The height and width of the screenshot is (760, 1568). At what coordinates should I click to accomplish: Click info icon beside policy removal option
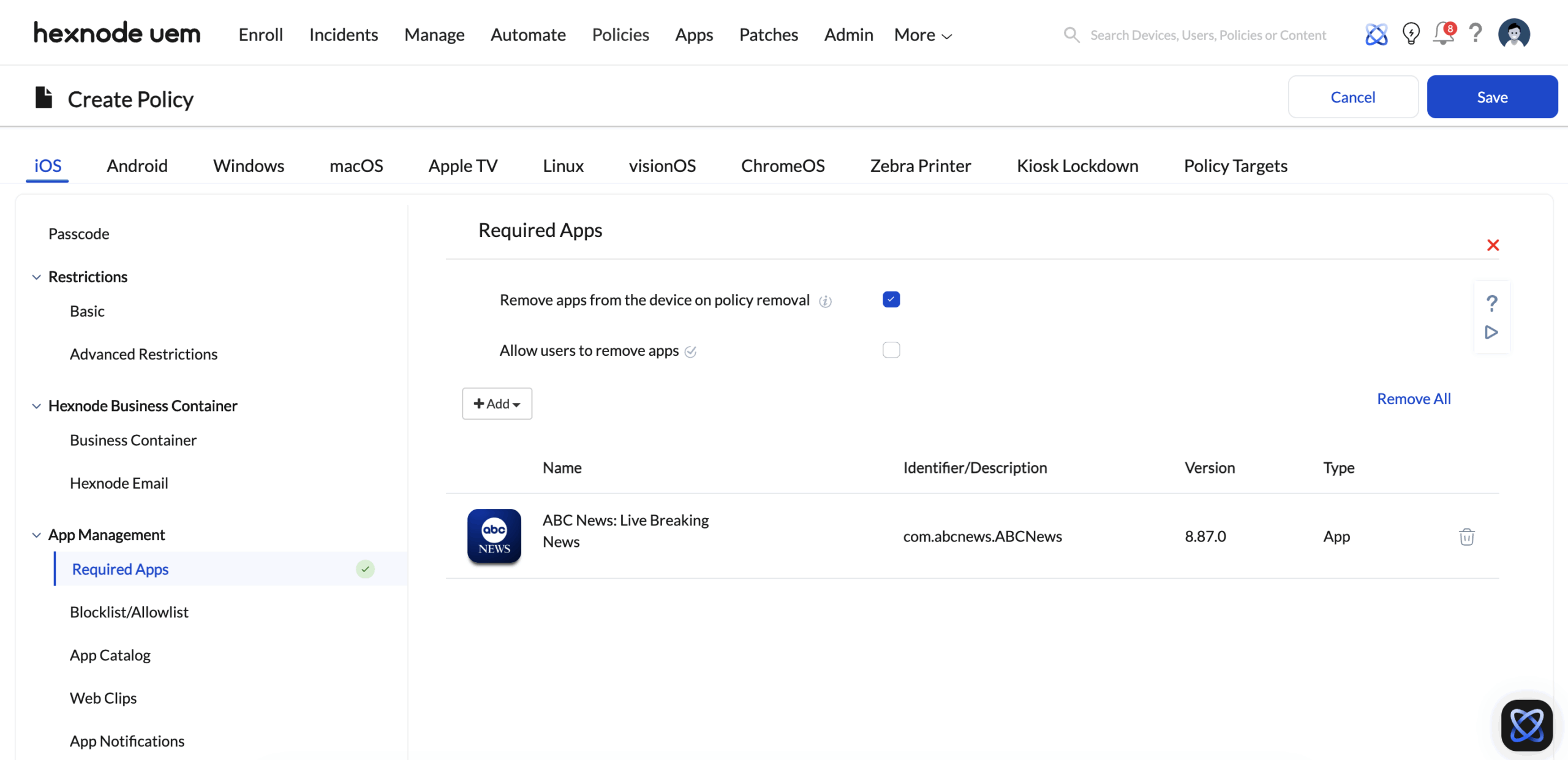[x=825, y=301]
